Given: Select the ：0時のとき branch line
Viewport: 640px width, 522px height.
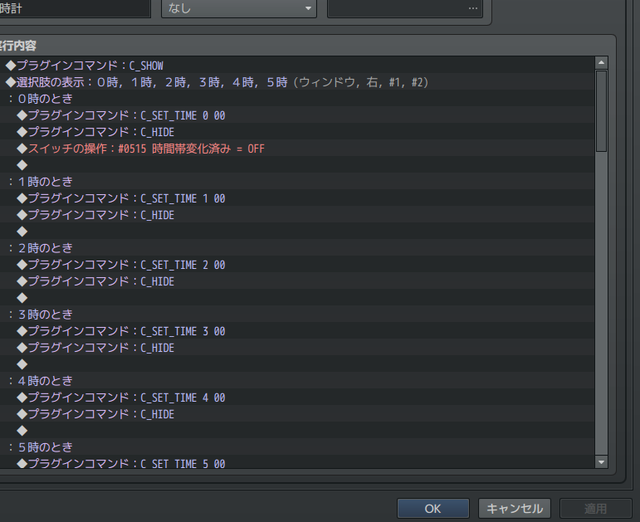Looking at the screenshot, I should [x=297, y=98].
